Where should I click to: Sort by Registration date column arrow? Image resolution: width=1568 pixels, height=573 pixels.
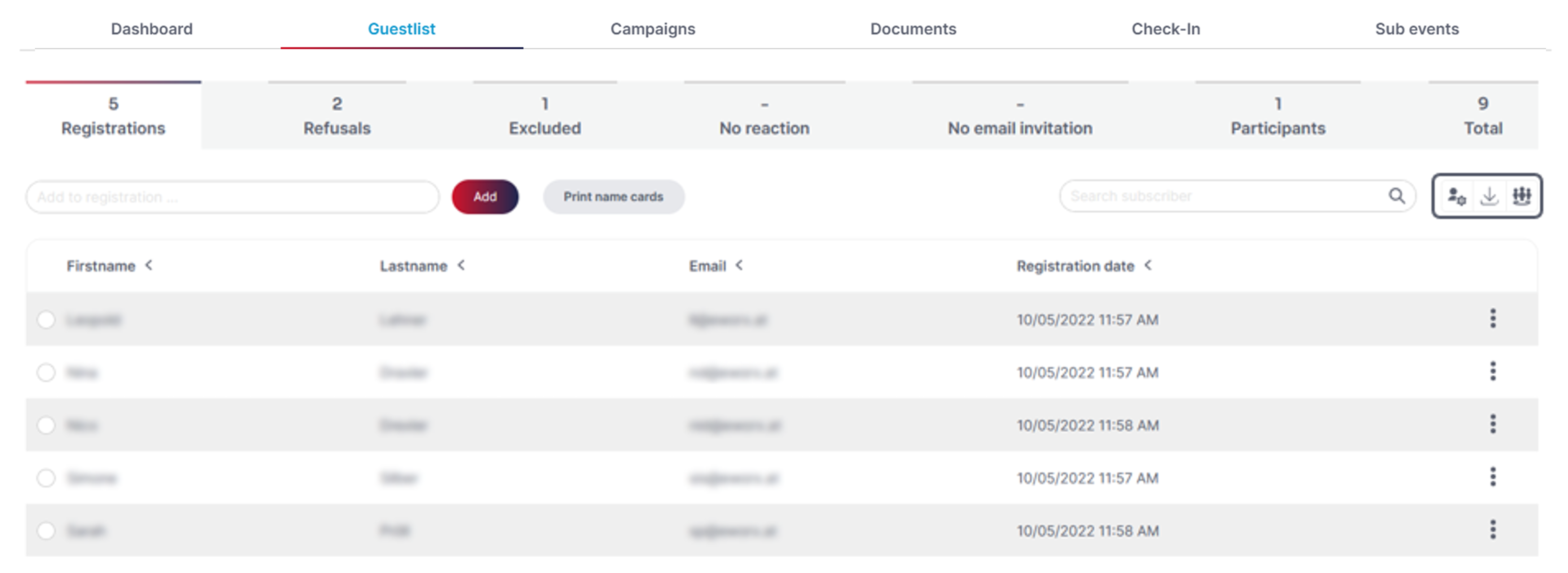click(x=1147, y=266)
